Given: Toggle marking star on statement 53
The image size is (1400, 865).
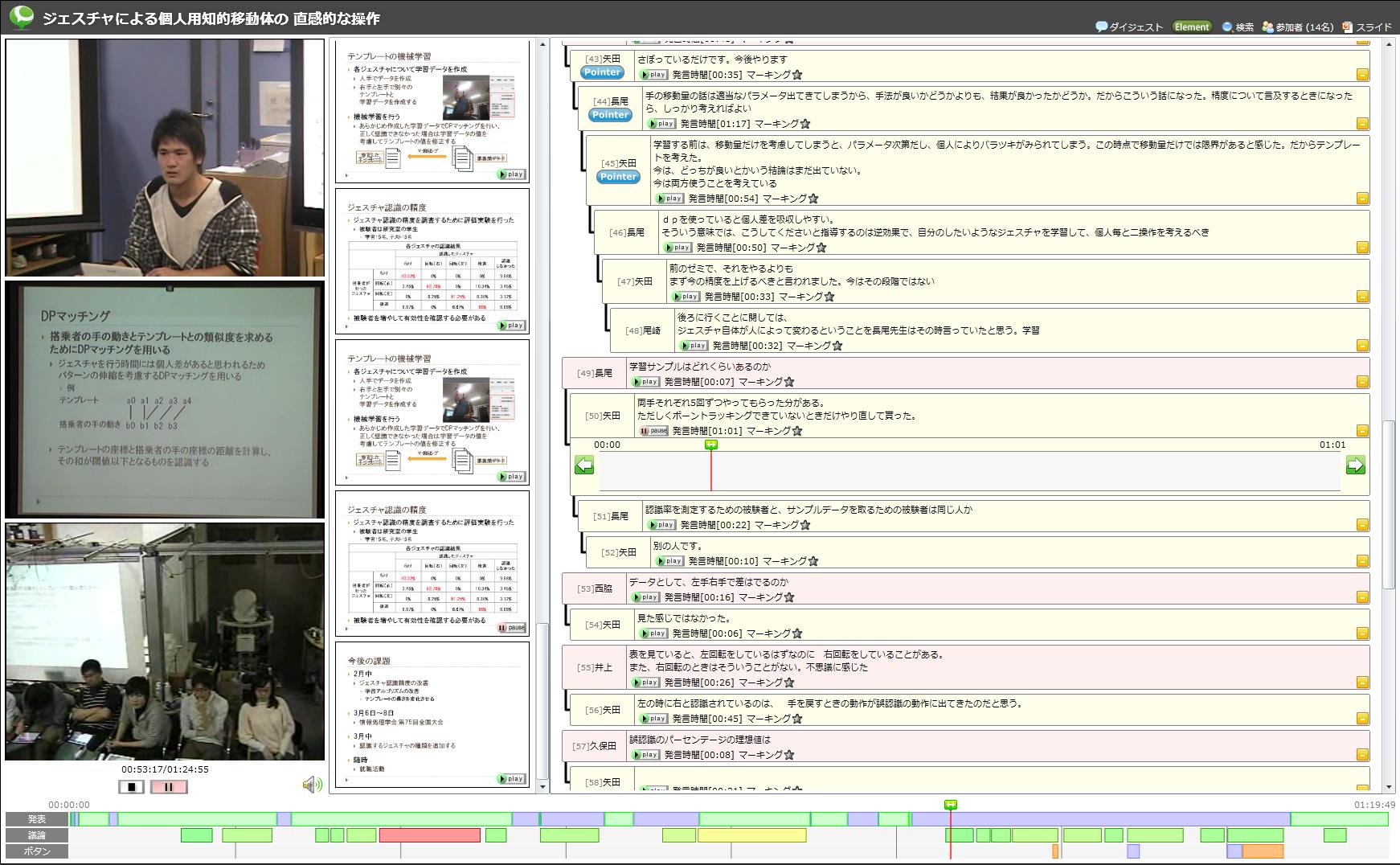Looking at the screenshot, I should (x=789, y=597).
